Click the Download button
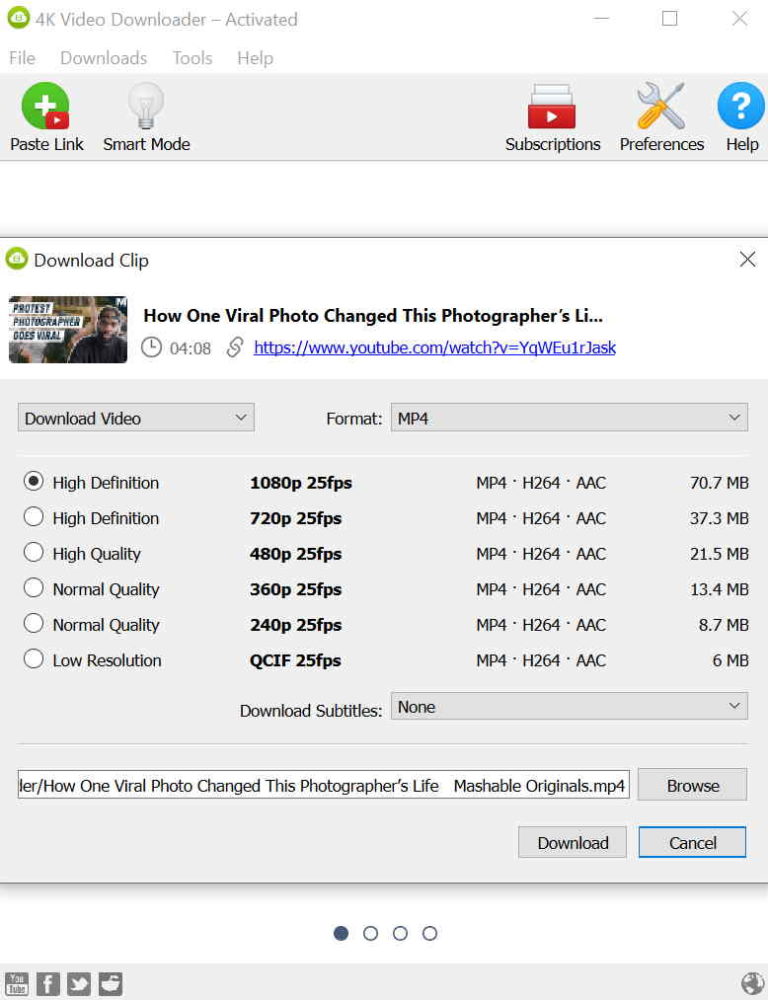The image size is (768, 1000). pos(572,842)
